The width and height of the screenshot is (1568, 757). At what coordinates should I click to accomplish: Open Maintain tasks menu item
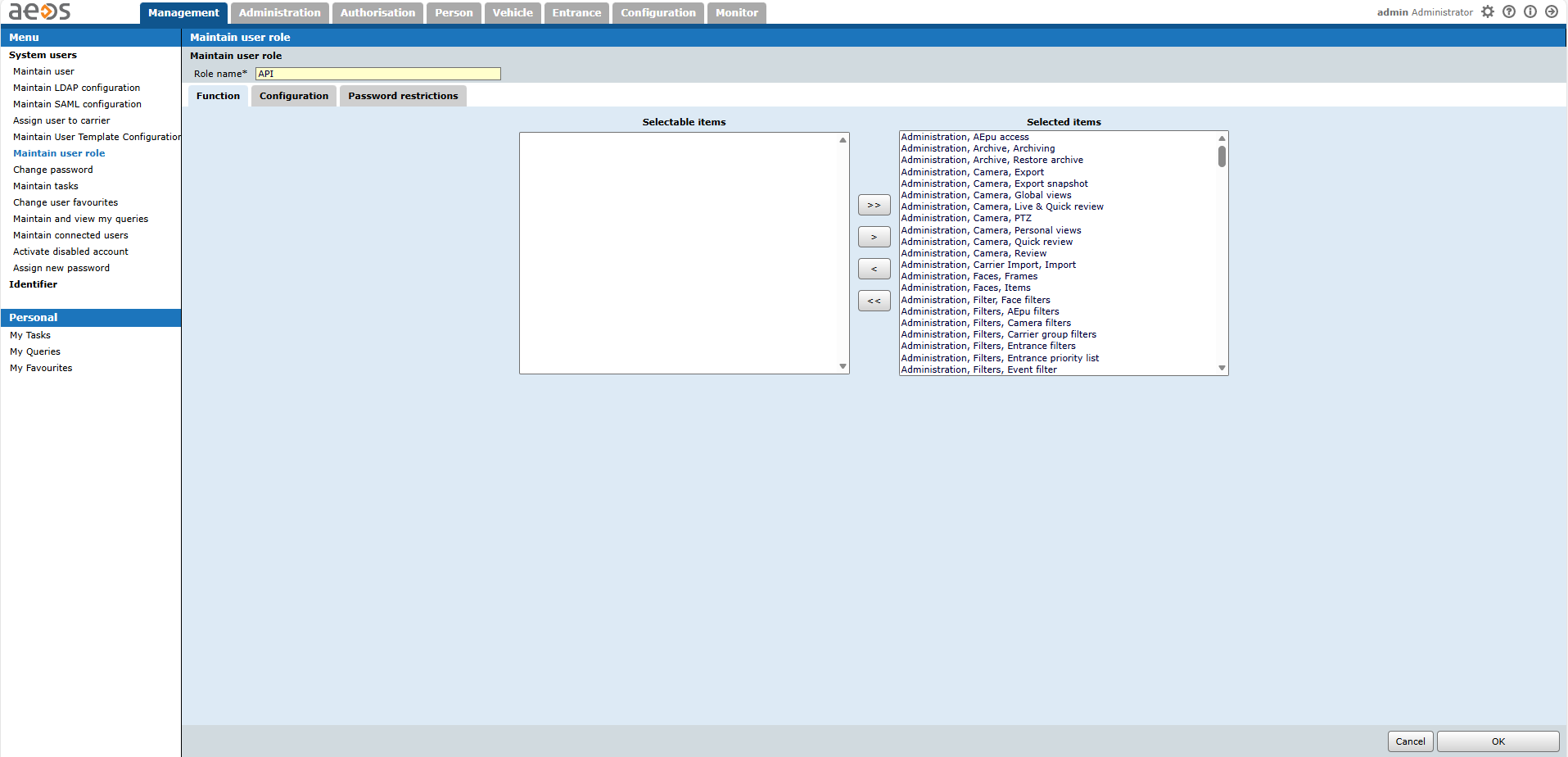point(46,186)
